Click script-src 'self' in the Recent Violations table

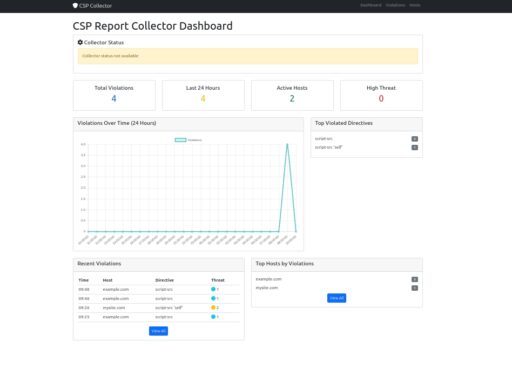point(169,308)
